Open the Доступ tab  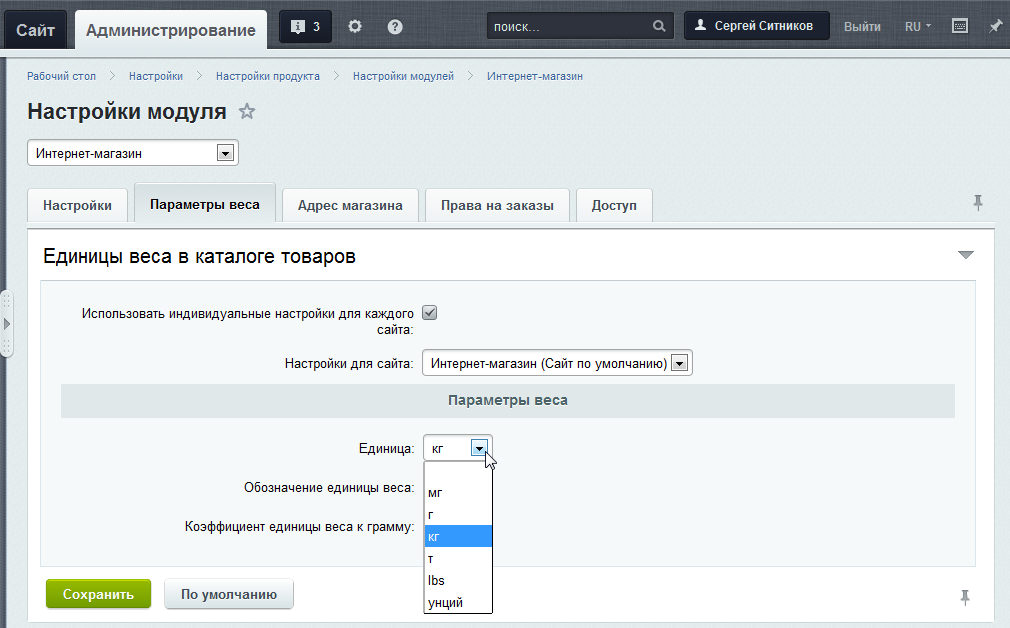[614, 205]
